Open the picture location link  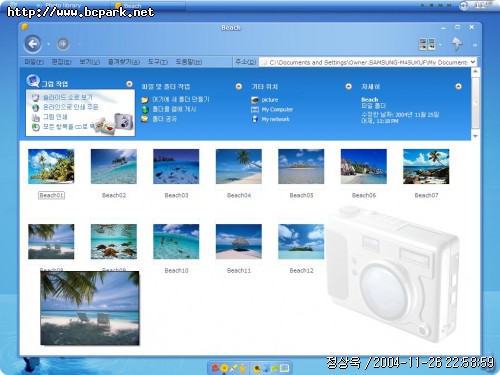(270, 100)
